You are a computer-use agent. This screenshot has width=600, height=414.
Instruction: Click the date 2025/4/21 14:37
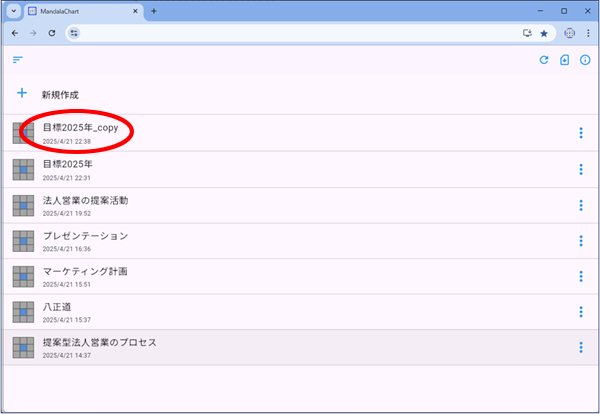click(x=67, y=355)
